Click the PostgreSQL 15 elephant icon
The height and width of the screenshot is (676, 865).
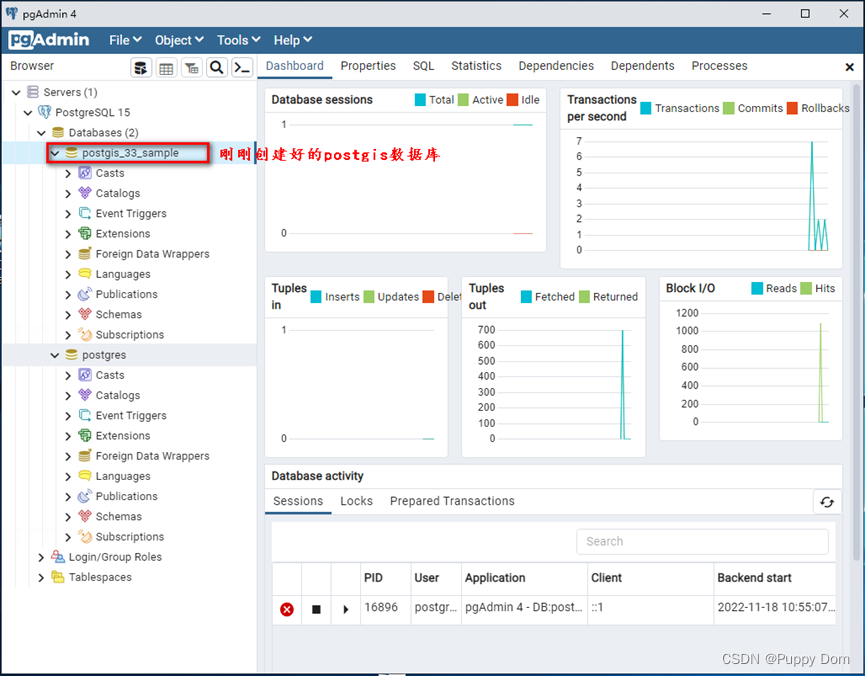click(44, 112)
